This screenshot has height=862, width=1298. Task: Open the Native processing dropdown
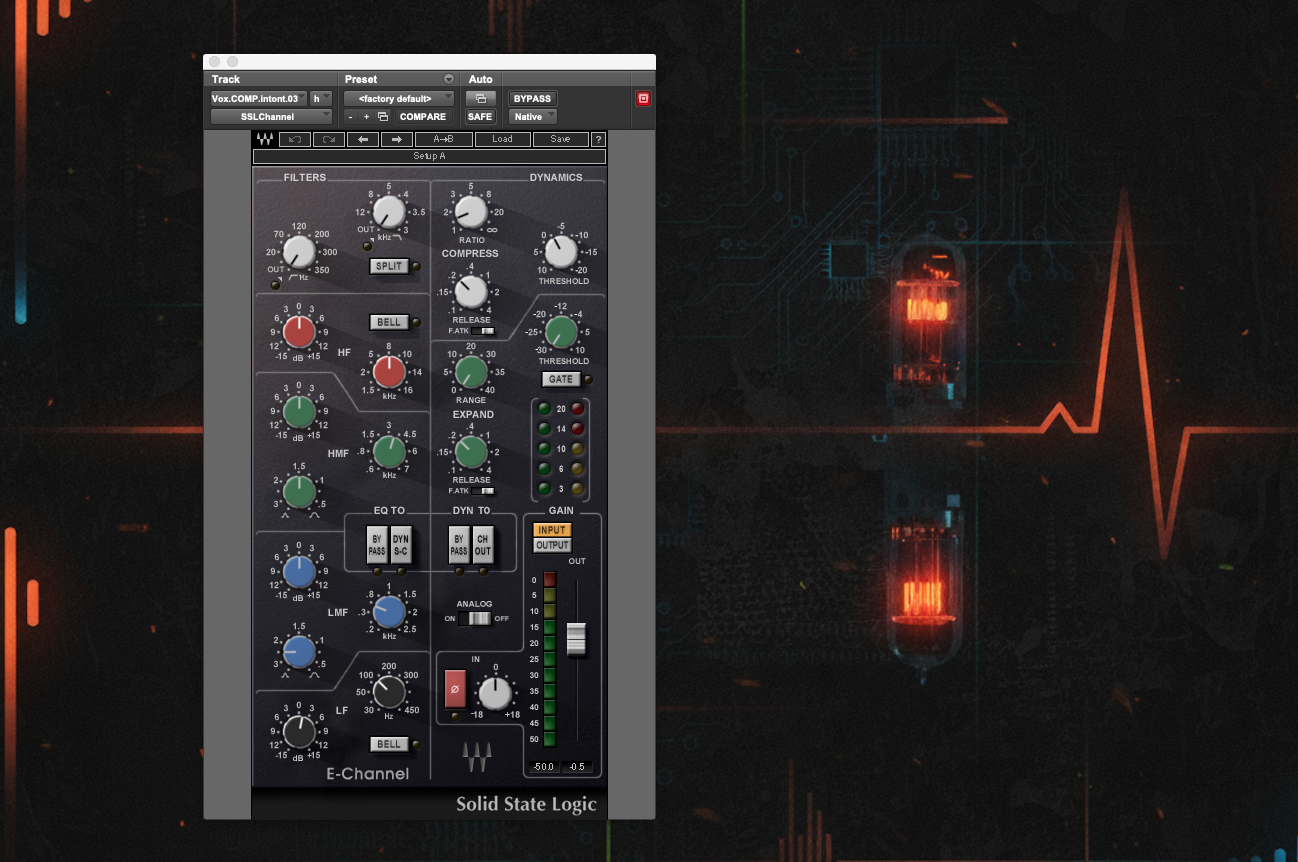coord(531,116)
